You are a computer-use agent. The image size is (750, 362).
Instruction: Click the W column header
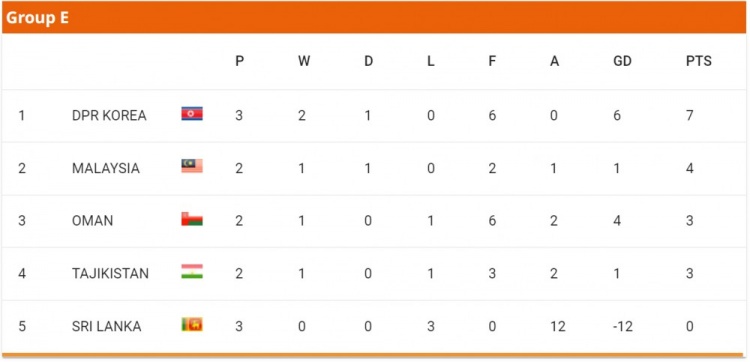coord(304,61)
